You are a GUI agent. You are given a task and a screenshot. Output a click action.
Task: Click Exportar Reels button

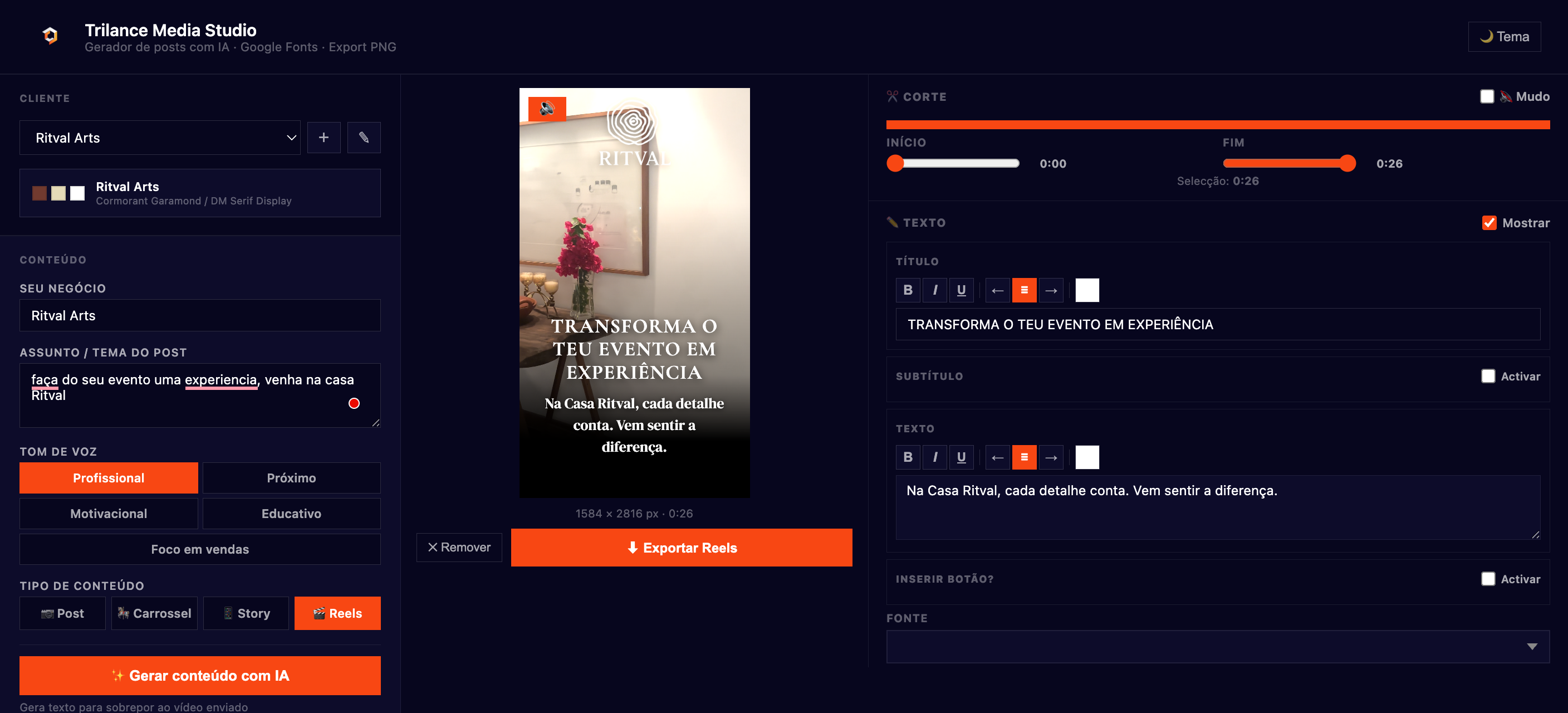681,548
